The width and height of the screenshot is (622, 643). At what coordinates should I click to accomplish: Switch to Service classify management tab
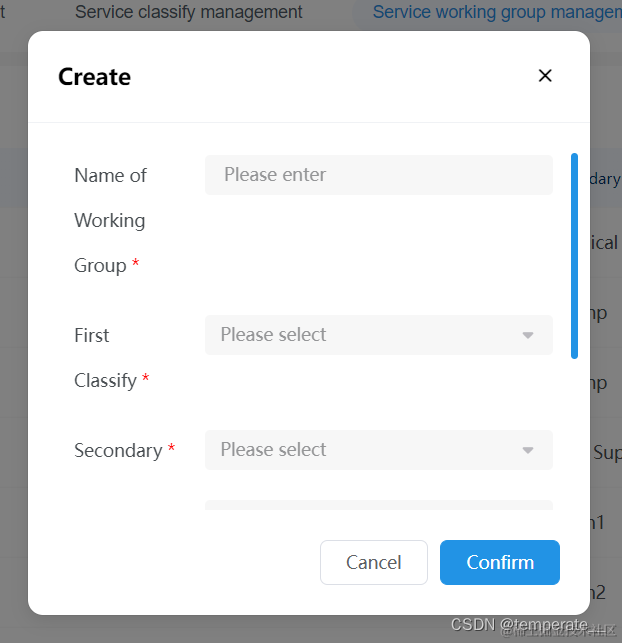coord(188,13)
